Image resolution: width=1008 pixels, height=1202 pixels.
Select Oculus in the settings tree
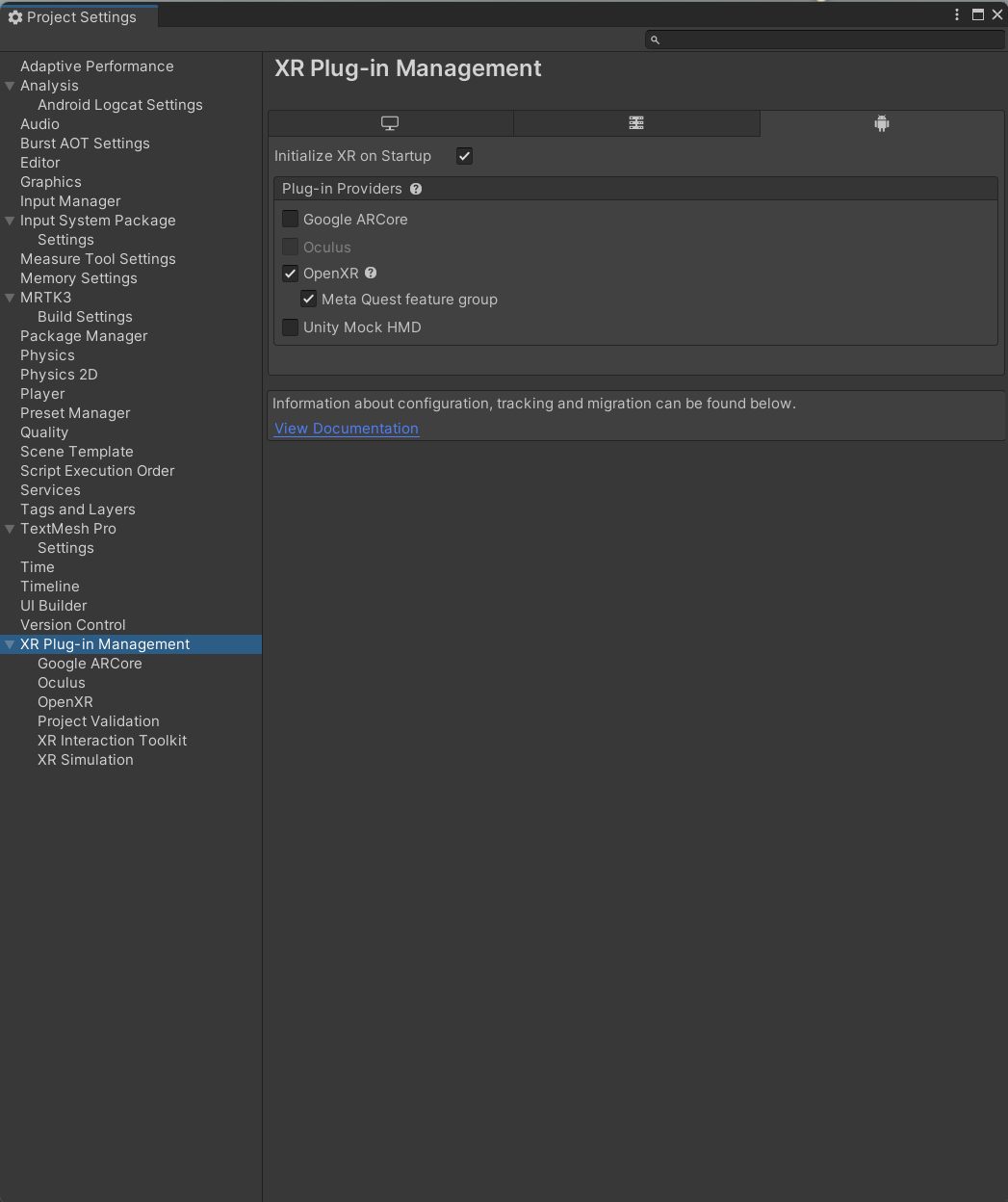pos(62,683)
